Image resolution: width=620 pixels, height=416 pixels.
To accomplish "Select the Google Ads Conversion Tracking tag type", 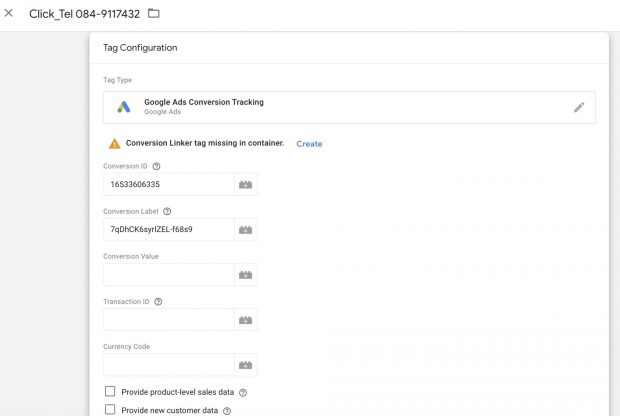I will (x=349, y=107).
